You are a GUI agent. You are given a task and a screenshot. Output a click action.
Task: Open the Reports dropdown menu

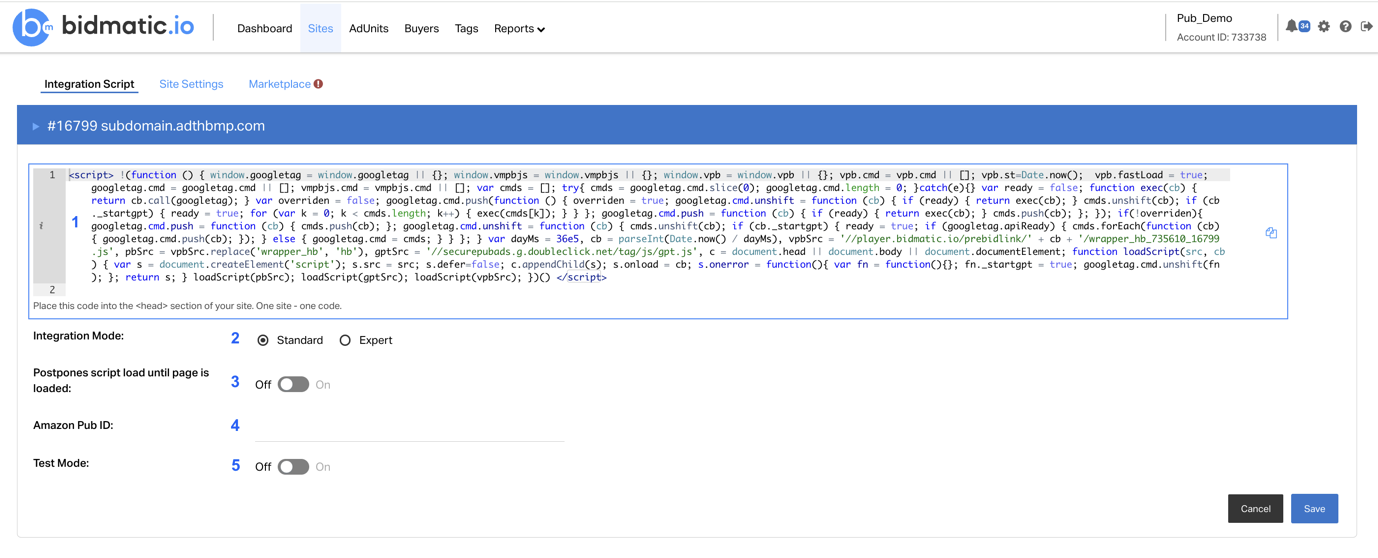pyautogui.click(x=519, y=29)
